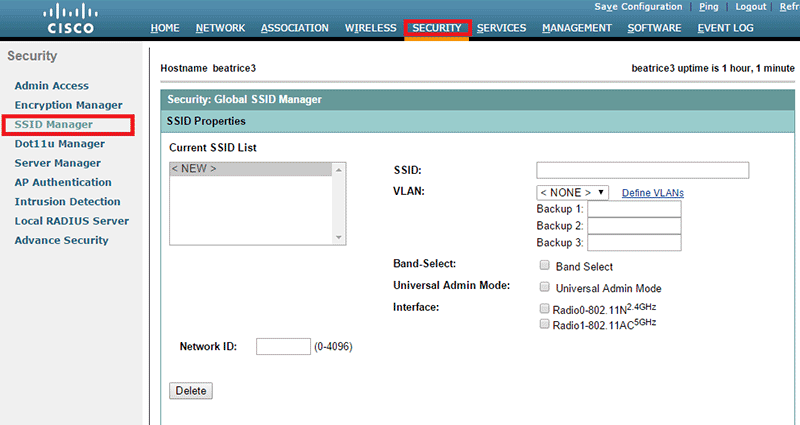Enable the Universal Admin Mode checkbox
This screenshot has height=425, width=800.
[544, 287]
